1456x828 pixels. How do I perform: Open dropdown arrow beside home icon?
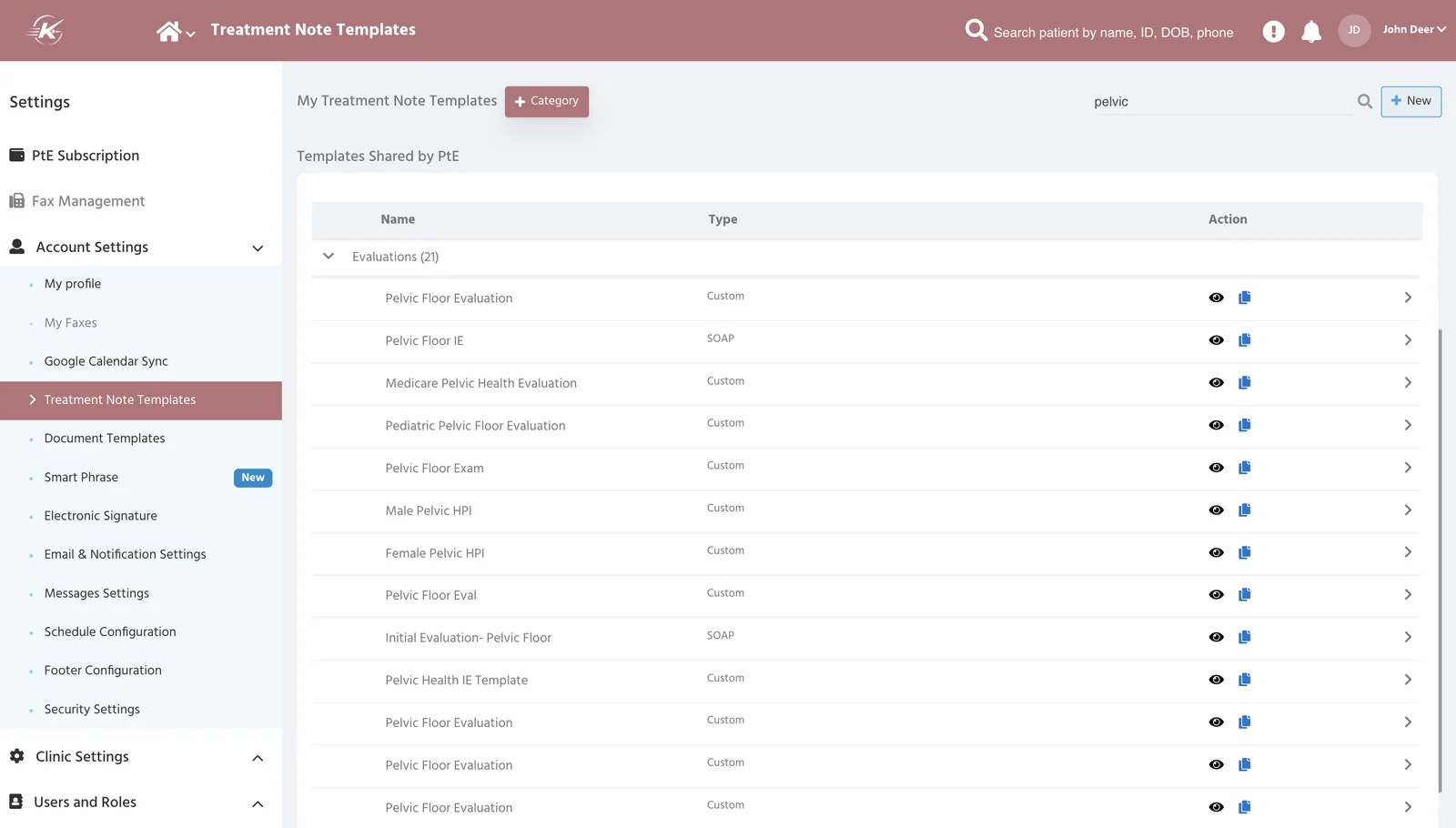190,35
